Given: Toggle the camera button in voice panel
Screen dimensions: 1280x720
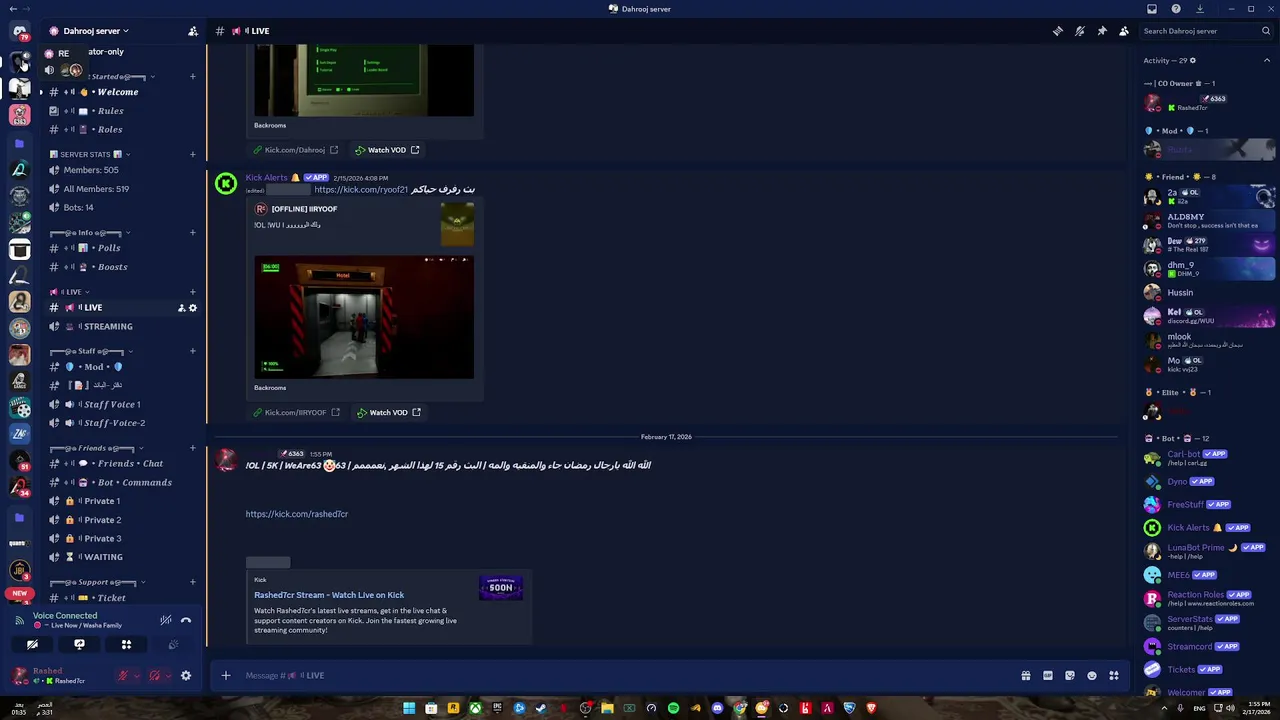Looking at the screenshot, I should [32, 645].
